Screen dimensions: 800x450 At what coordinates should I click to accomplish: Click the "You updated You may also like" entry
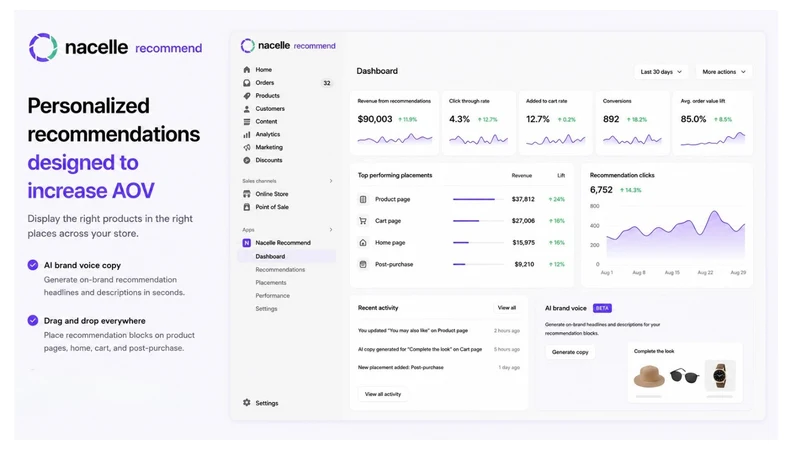click(x=413, y=331)
